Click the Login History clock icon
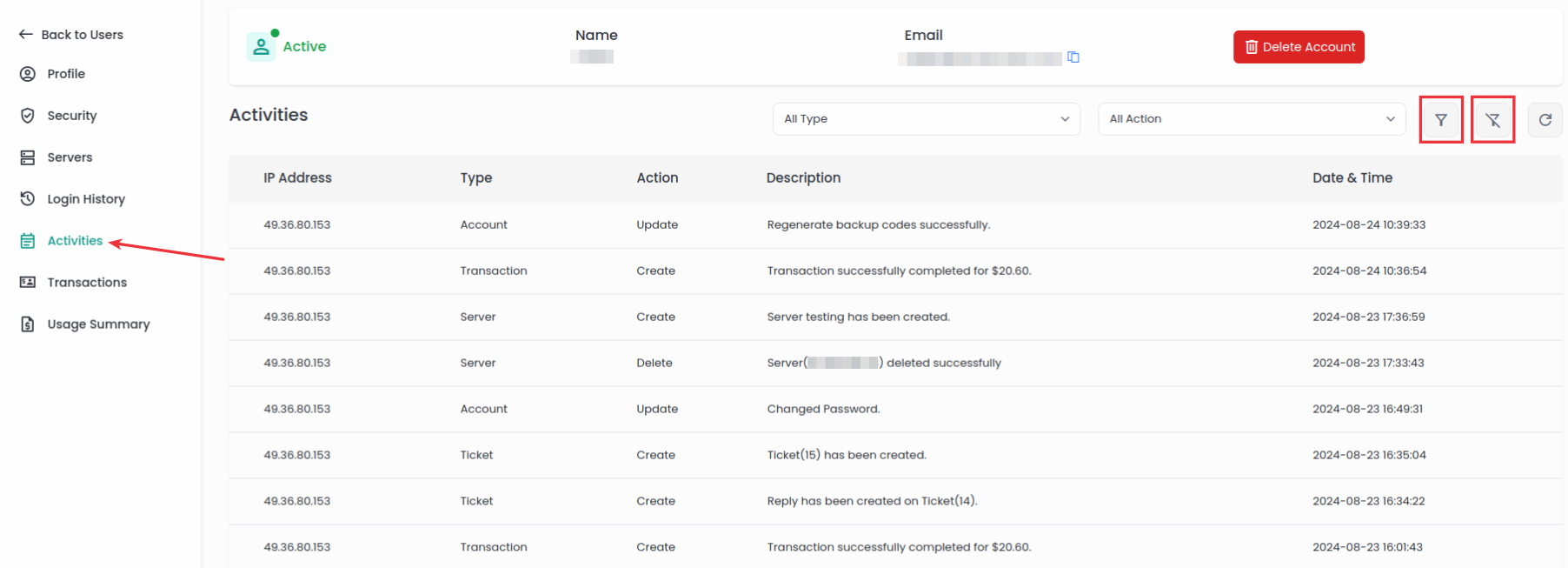1568x568 pixels. click(x=28, y=199)
